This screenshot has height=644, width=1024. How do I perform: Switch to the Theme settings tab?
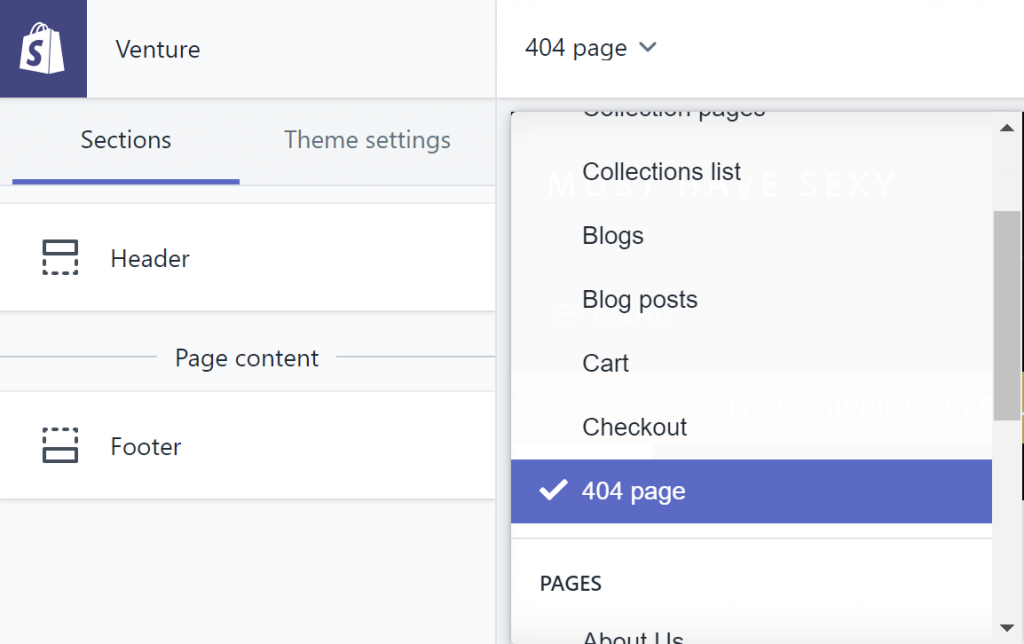367,140
